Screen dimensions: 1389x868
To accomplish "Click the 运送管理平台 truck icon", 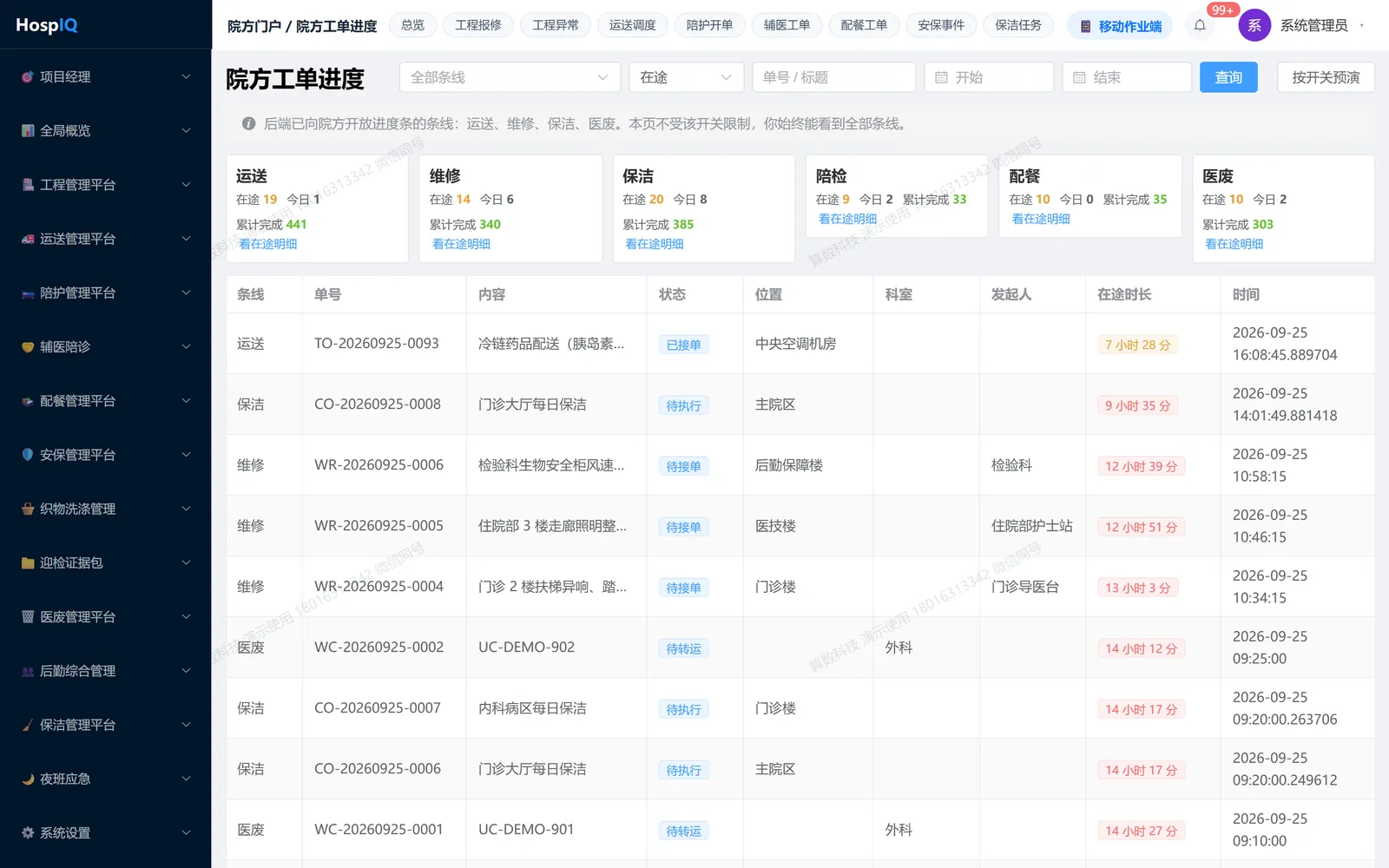I will pos(28,239).
